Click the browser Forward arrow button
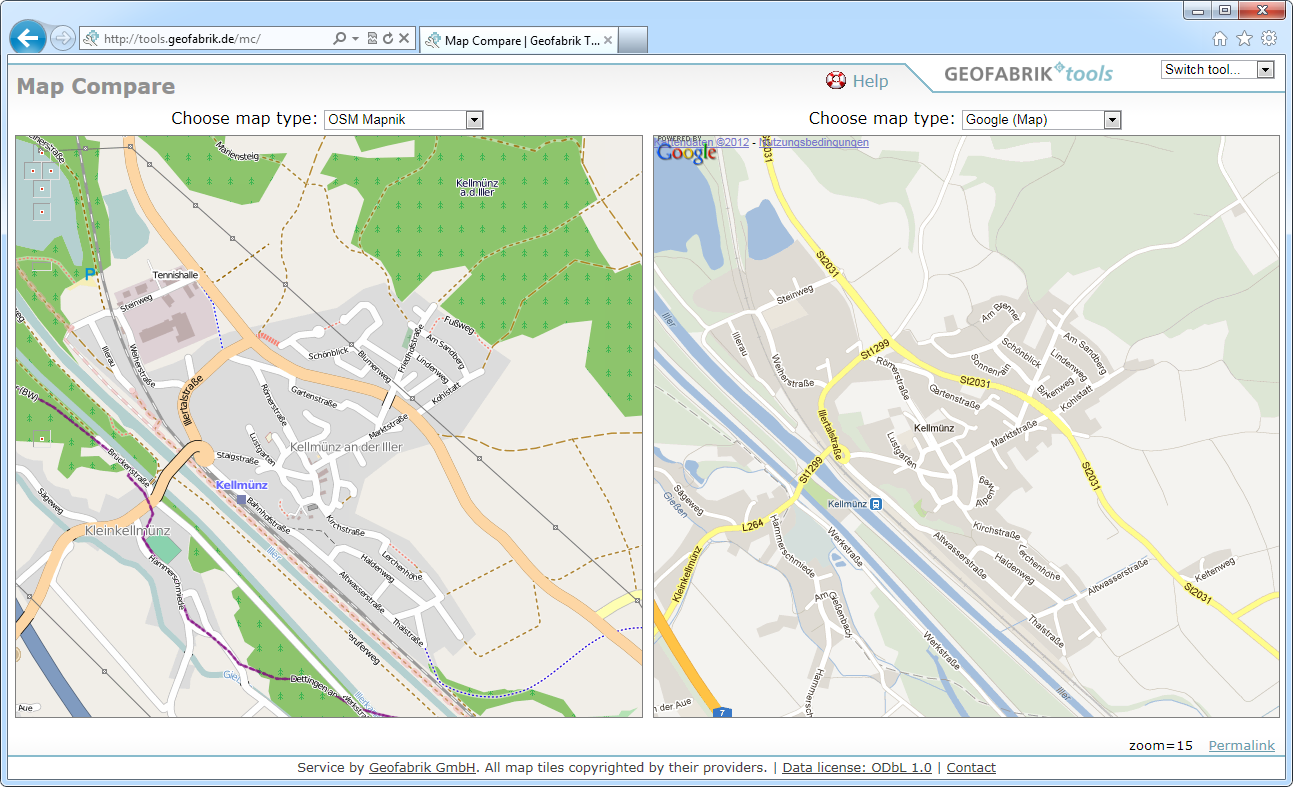 (62, 39)
